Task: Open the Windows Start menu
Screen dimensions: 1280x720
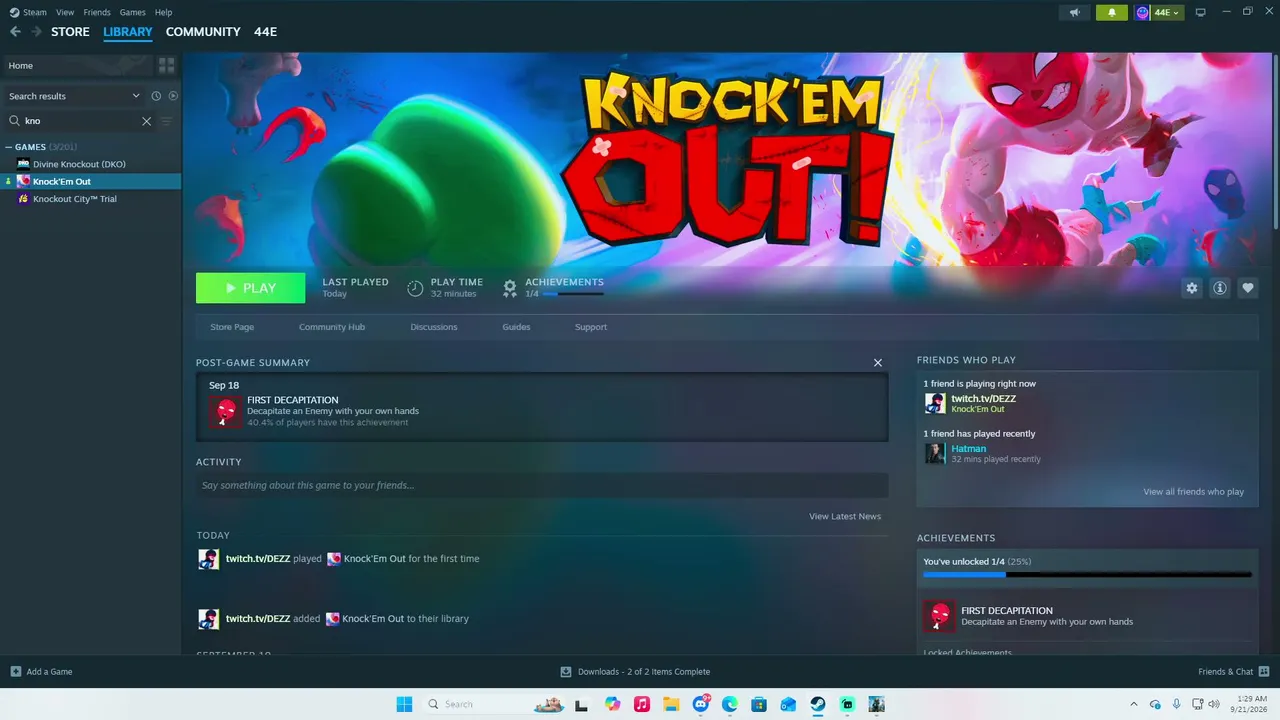Action: coord(404,704)
